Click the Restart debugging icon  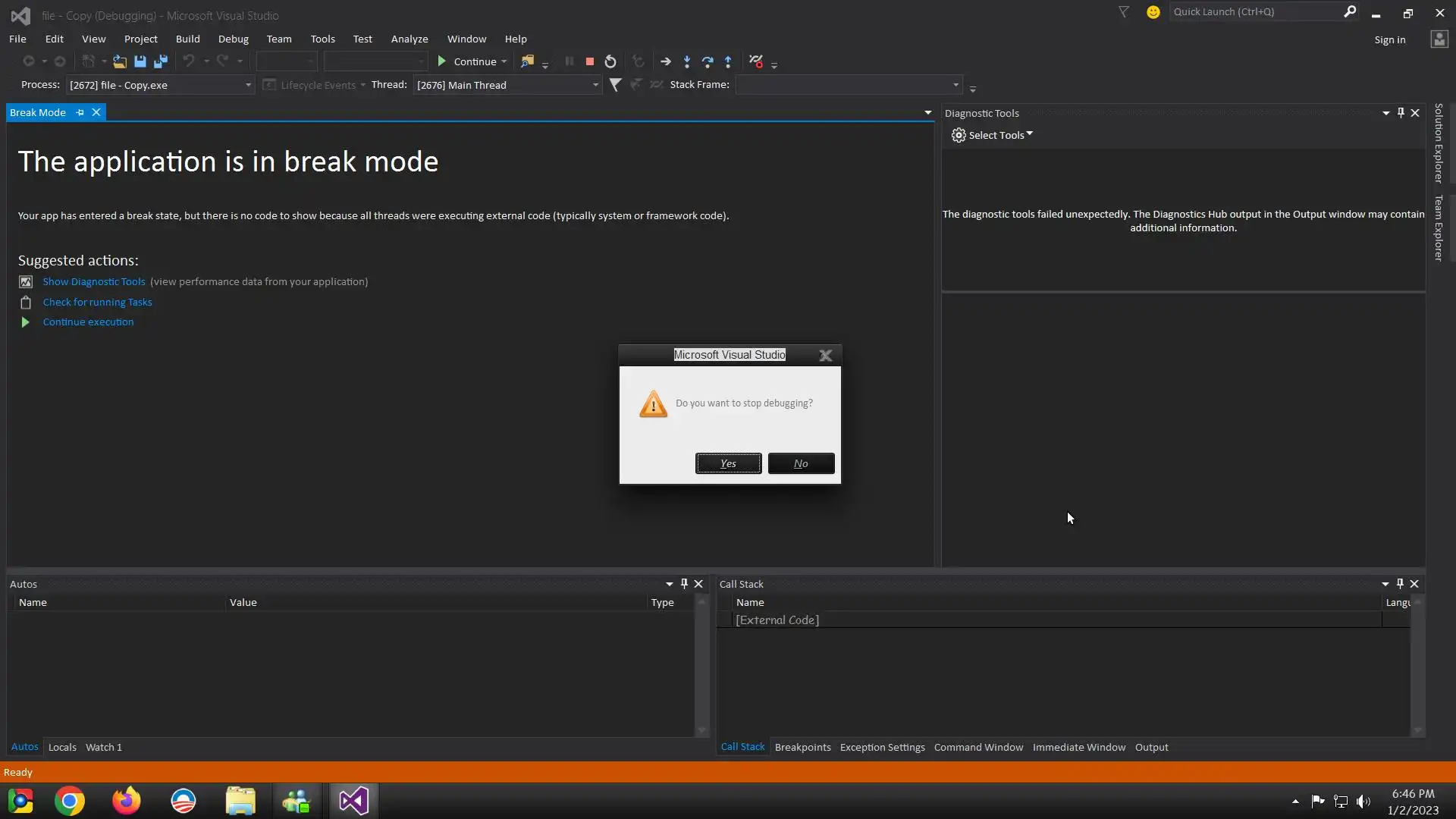[x=610, y=61]
